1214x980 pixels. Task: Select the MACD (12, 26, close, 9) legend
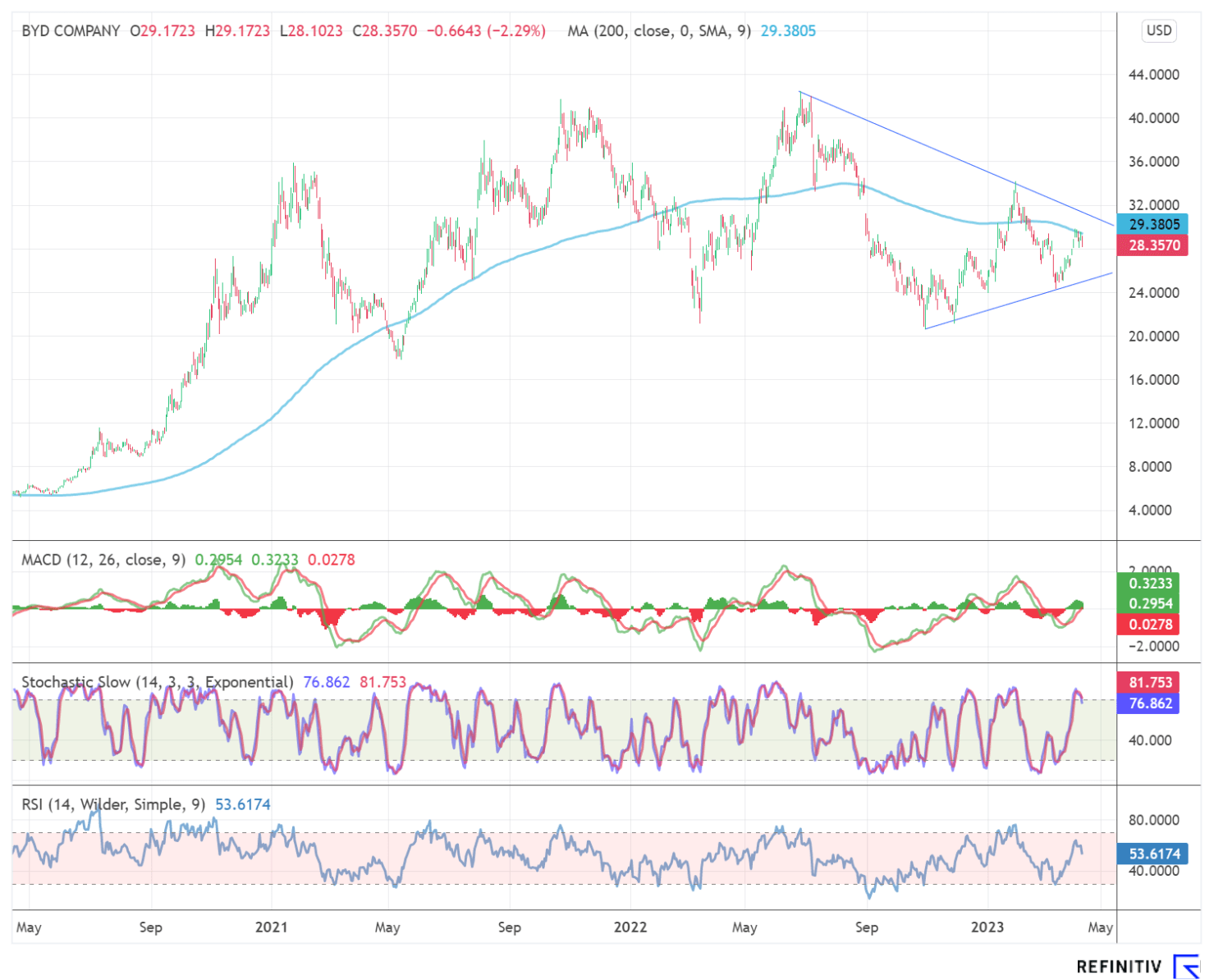pos(103,560)
